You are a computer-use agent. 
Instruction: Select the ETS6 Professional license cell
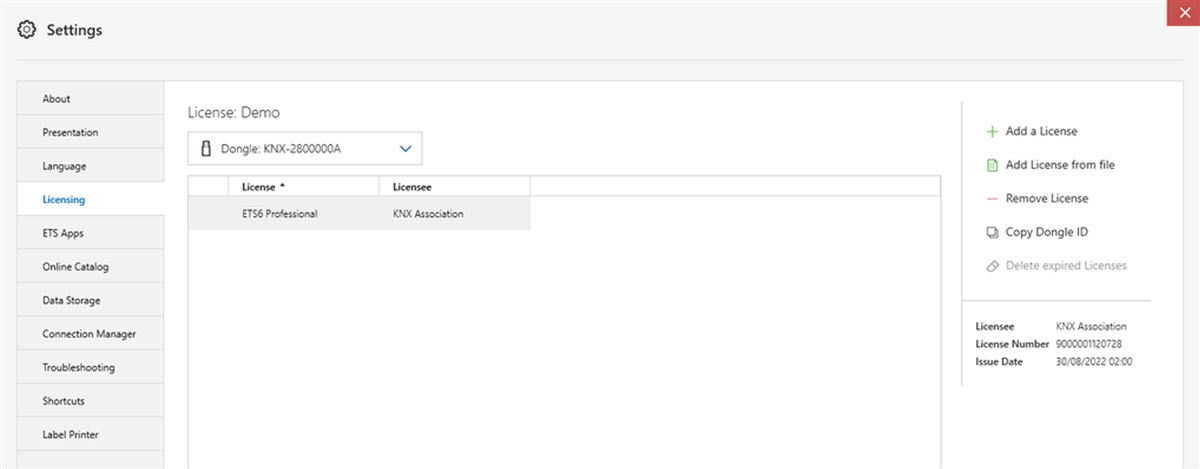pos(304,213)
